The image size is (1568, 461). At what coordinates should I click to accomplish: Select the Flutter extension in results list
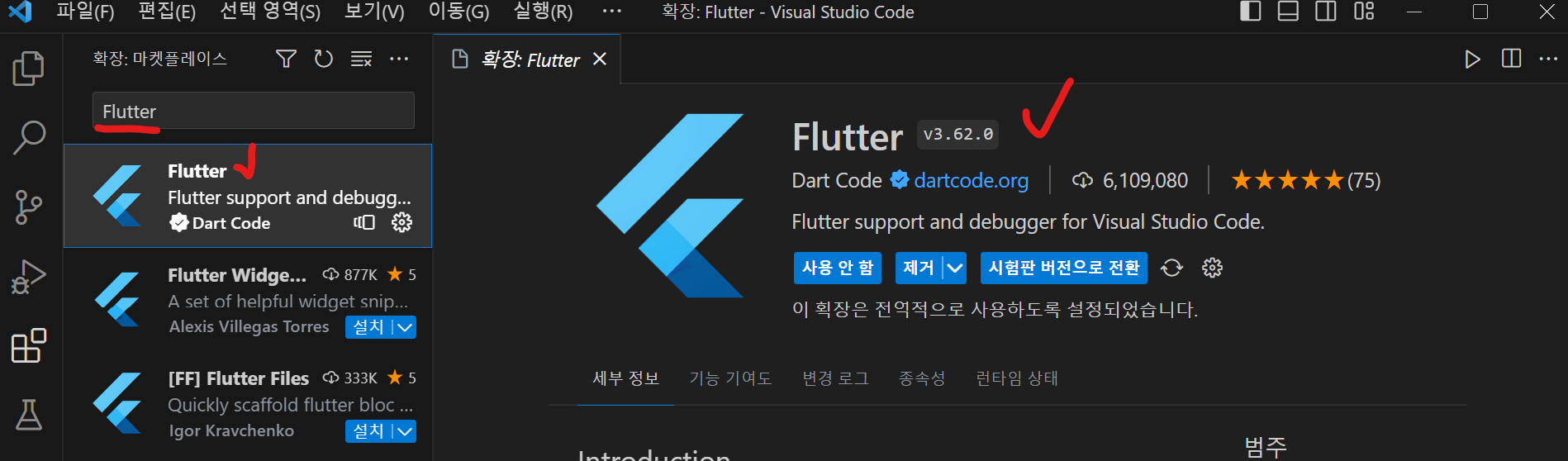pyautogui.click(x=248, y=197)
